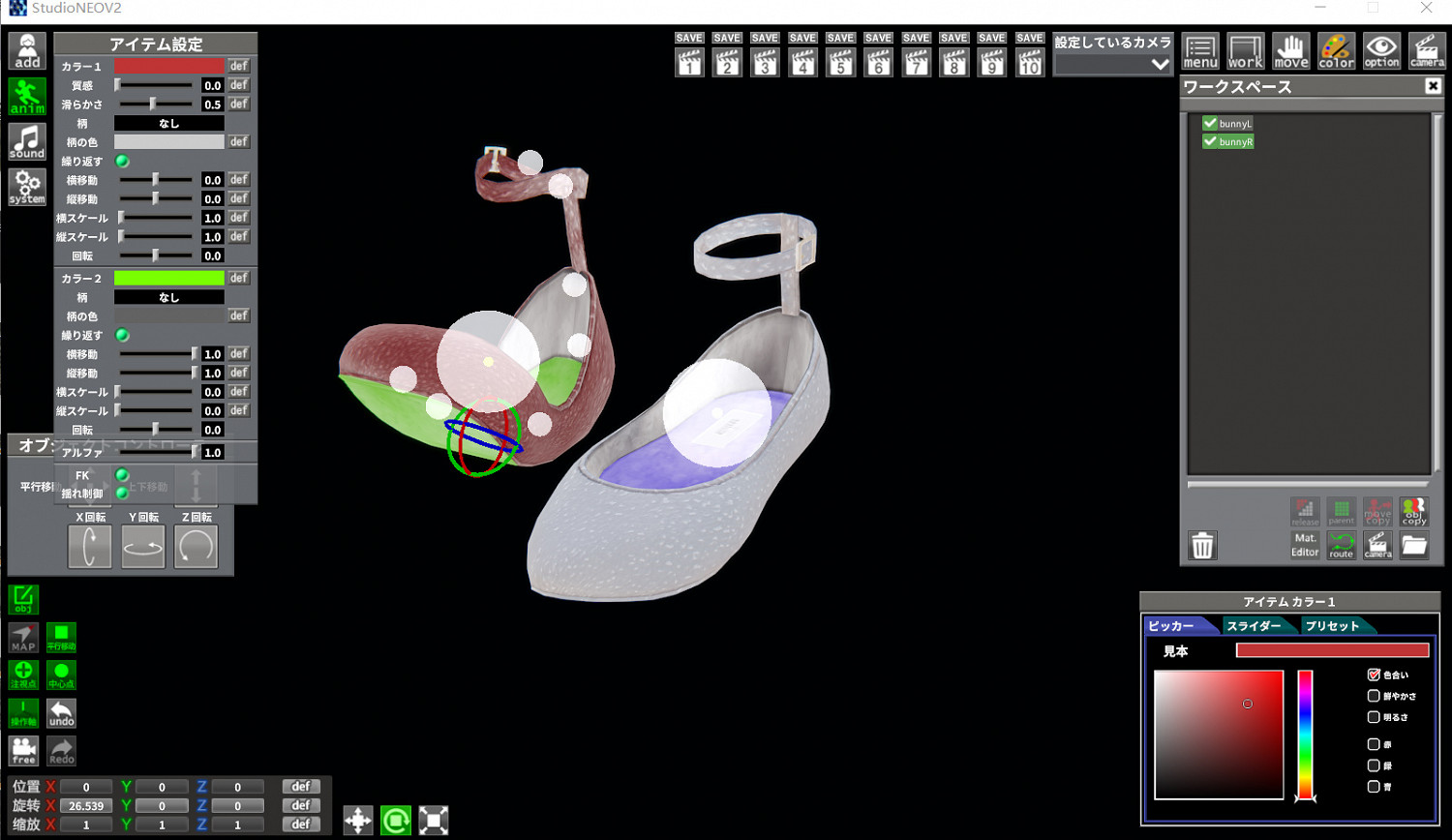Click the undo arrow icon
Viewport: 1452px width, 840px height.
(x=61, y=713)
